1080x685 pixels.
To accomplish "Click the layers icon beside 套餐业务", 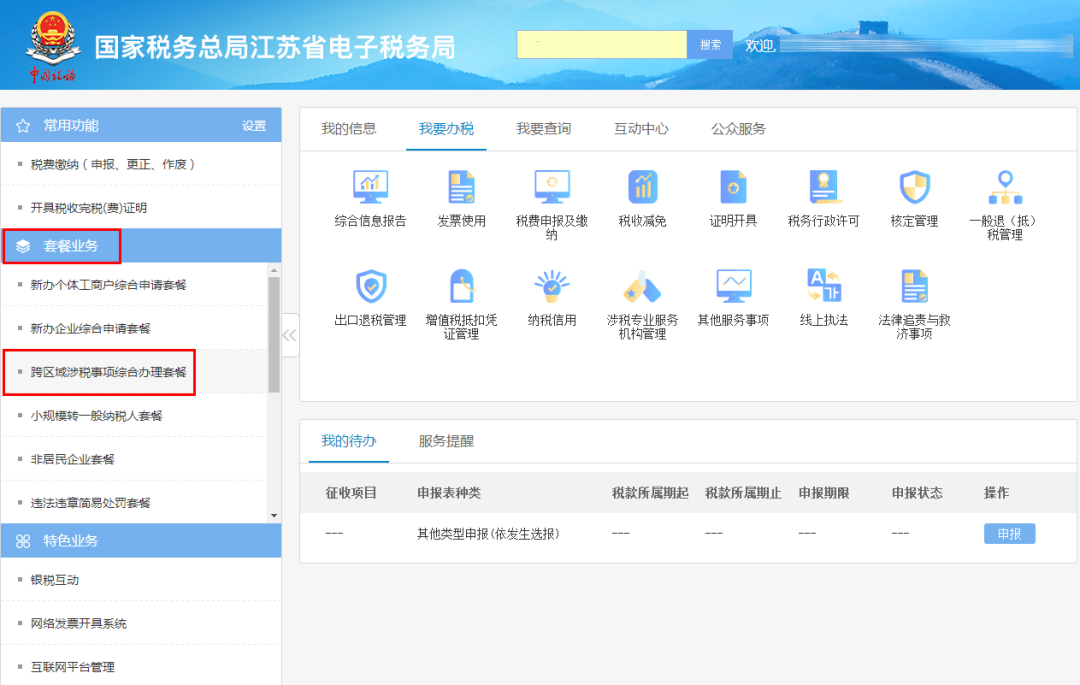I will click(x=23, y=246).
